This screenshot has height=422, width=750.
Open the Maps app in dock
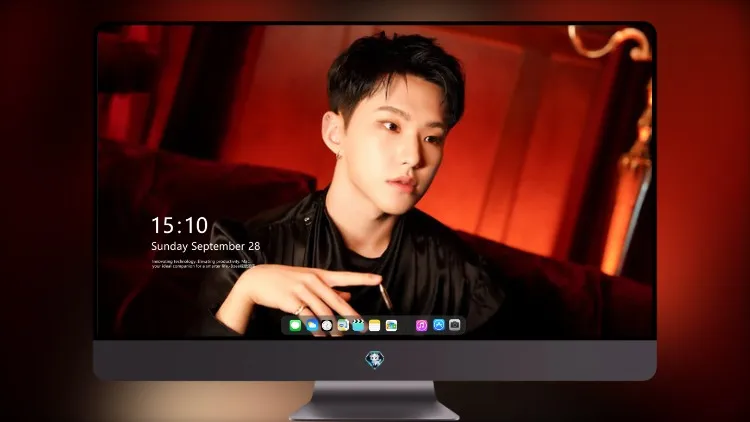[x=343, y=325]
